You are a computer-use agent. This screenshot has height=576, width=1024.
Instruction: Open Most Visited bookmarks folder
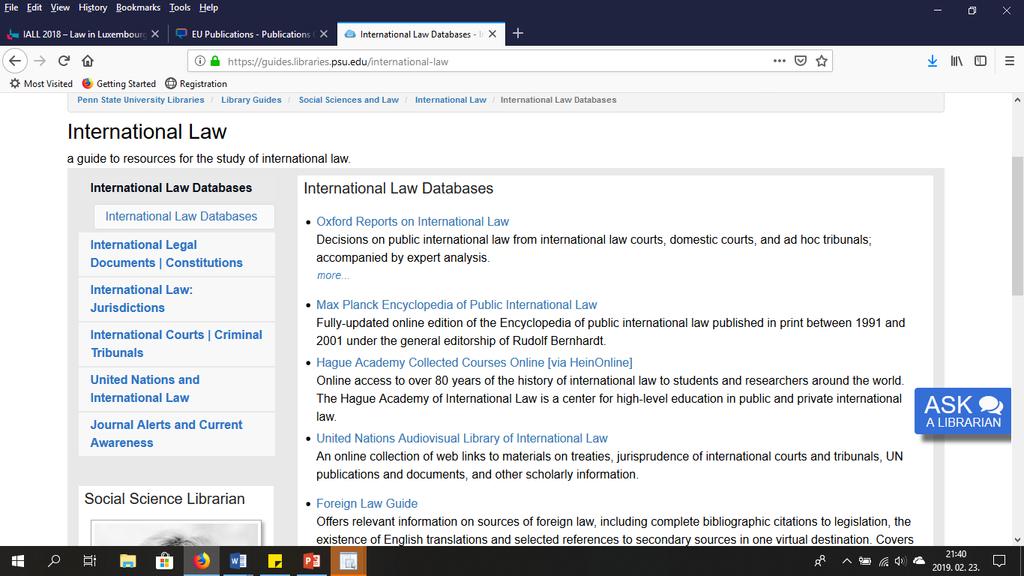point(41,84)
